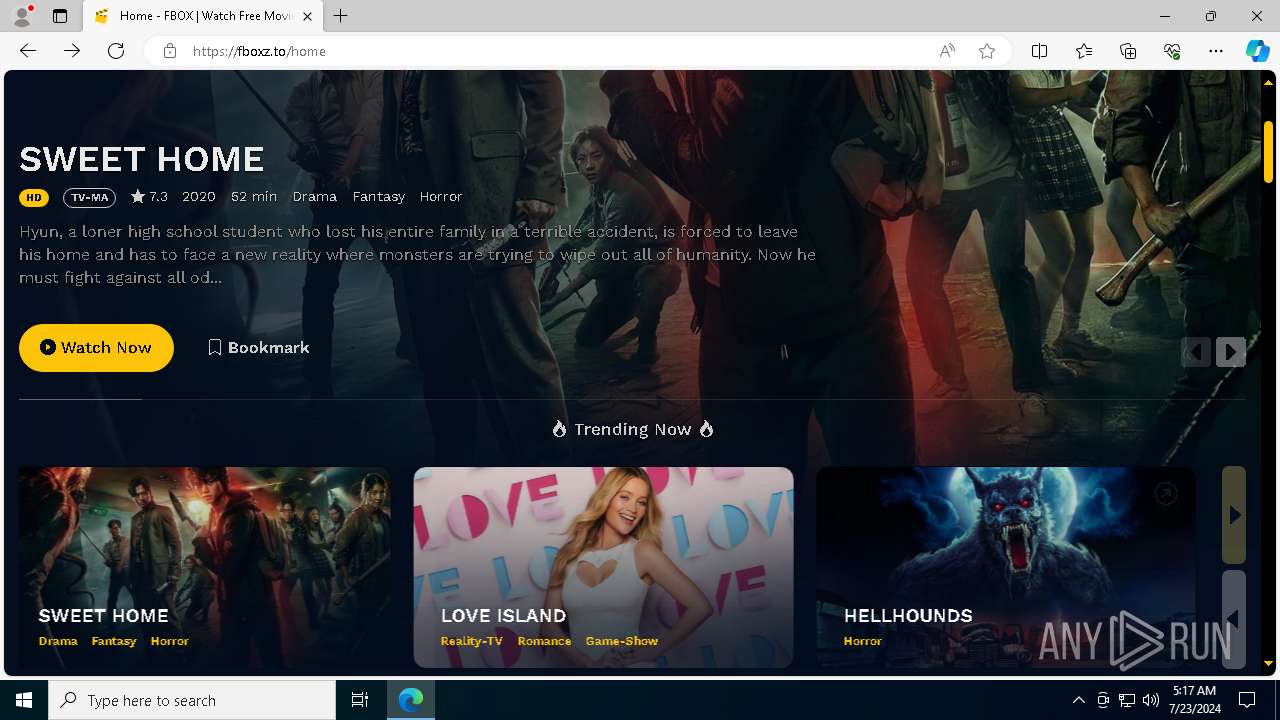Open Browser essentials icon
The image size is (1280, 720).
coord(1172,51)
